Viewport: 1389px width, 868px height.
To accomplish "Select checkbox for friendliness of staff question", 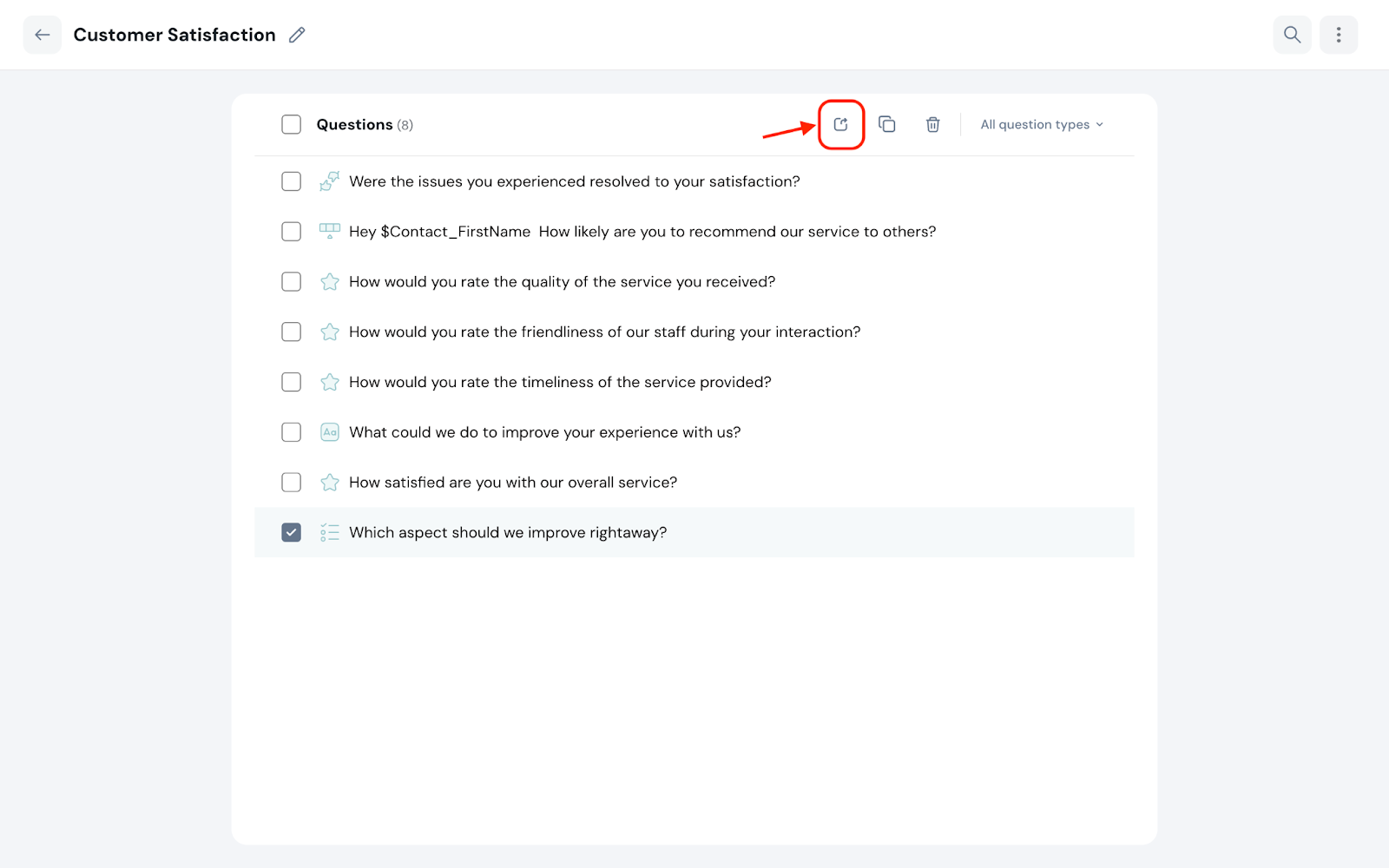I will pyautogui.click(x=292, y=332).
